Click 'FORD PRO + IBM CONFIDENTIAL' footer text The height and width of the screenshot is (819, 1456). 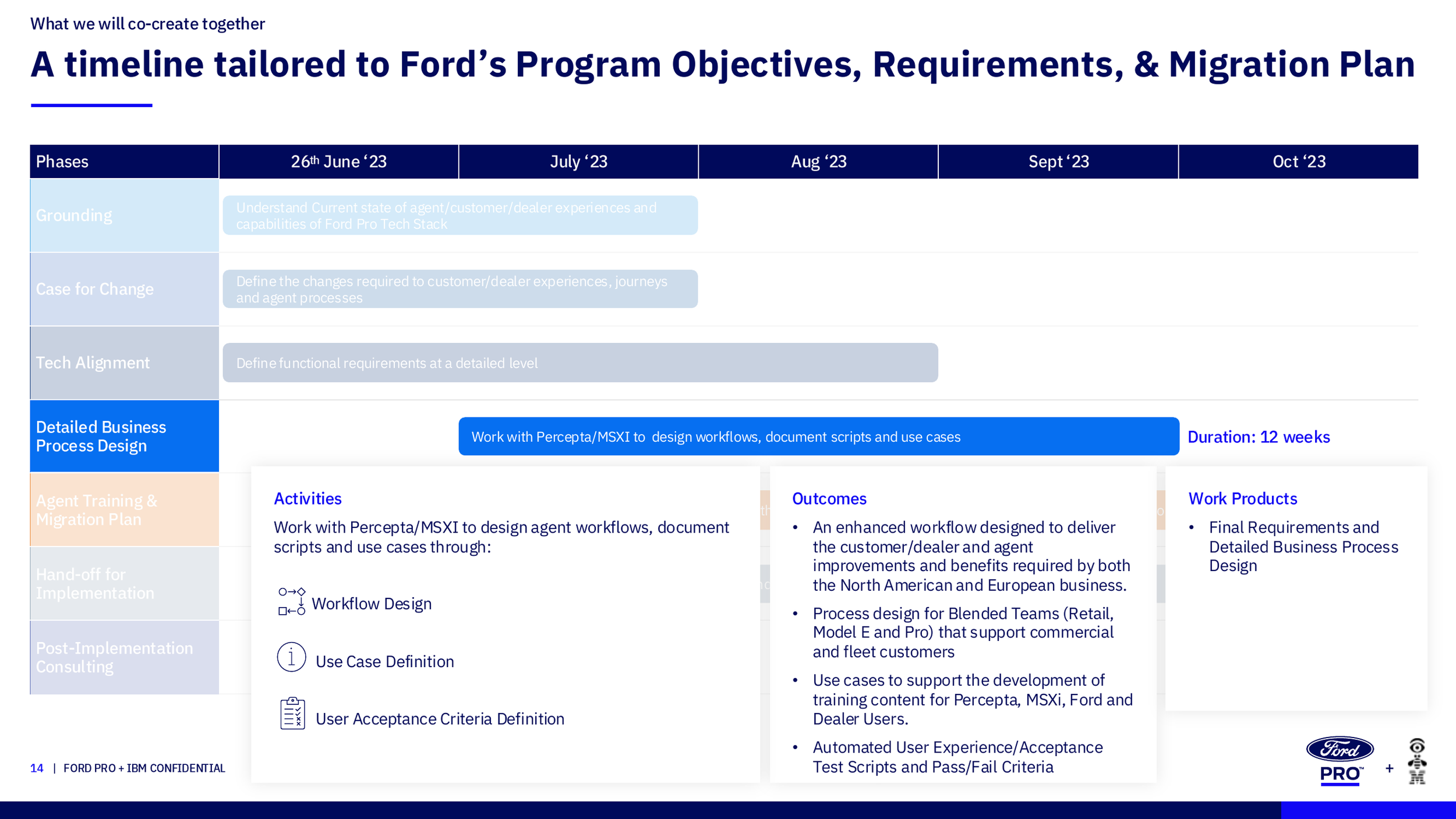(x=144, y=768)
